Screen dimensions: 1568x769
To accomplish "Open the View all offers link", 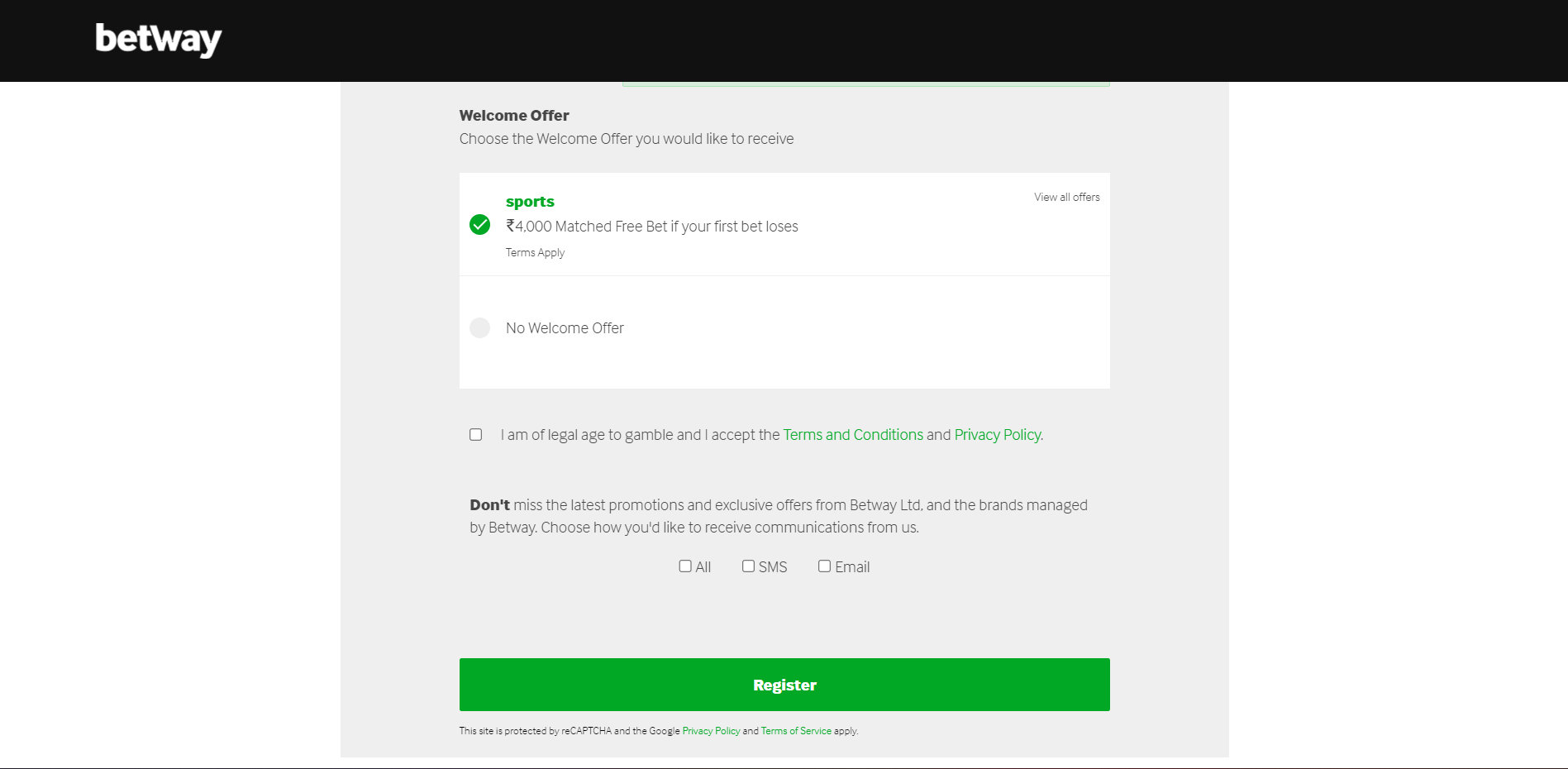I will [x=1066, y=198].
